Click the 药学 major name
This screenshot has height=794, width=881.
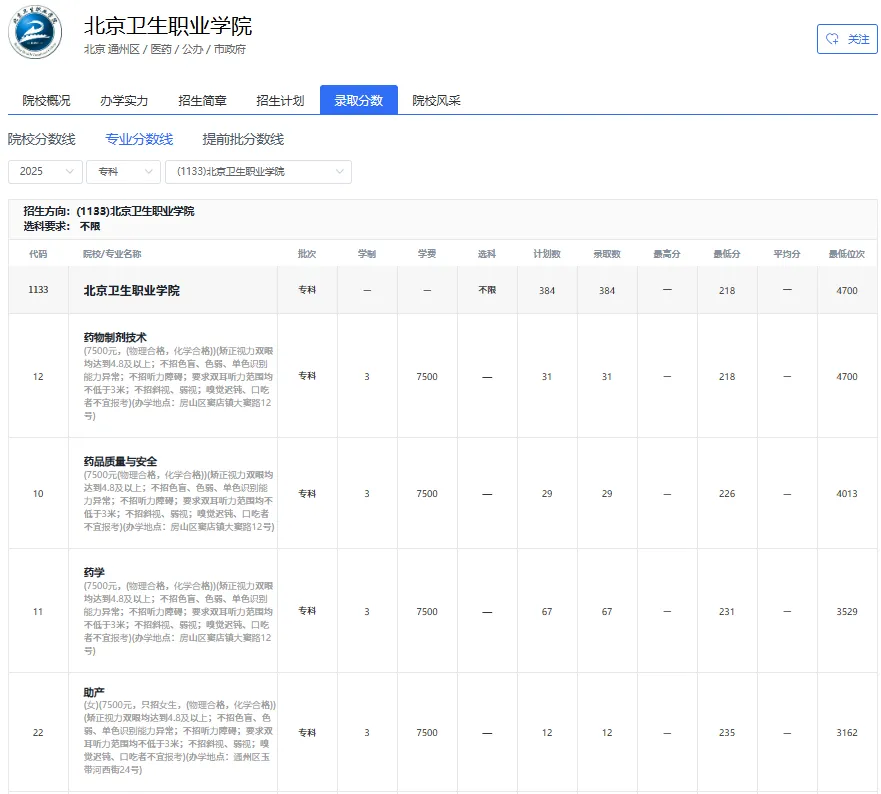pyautogui.click(x=94, y=572)
